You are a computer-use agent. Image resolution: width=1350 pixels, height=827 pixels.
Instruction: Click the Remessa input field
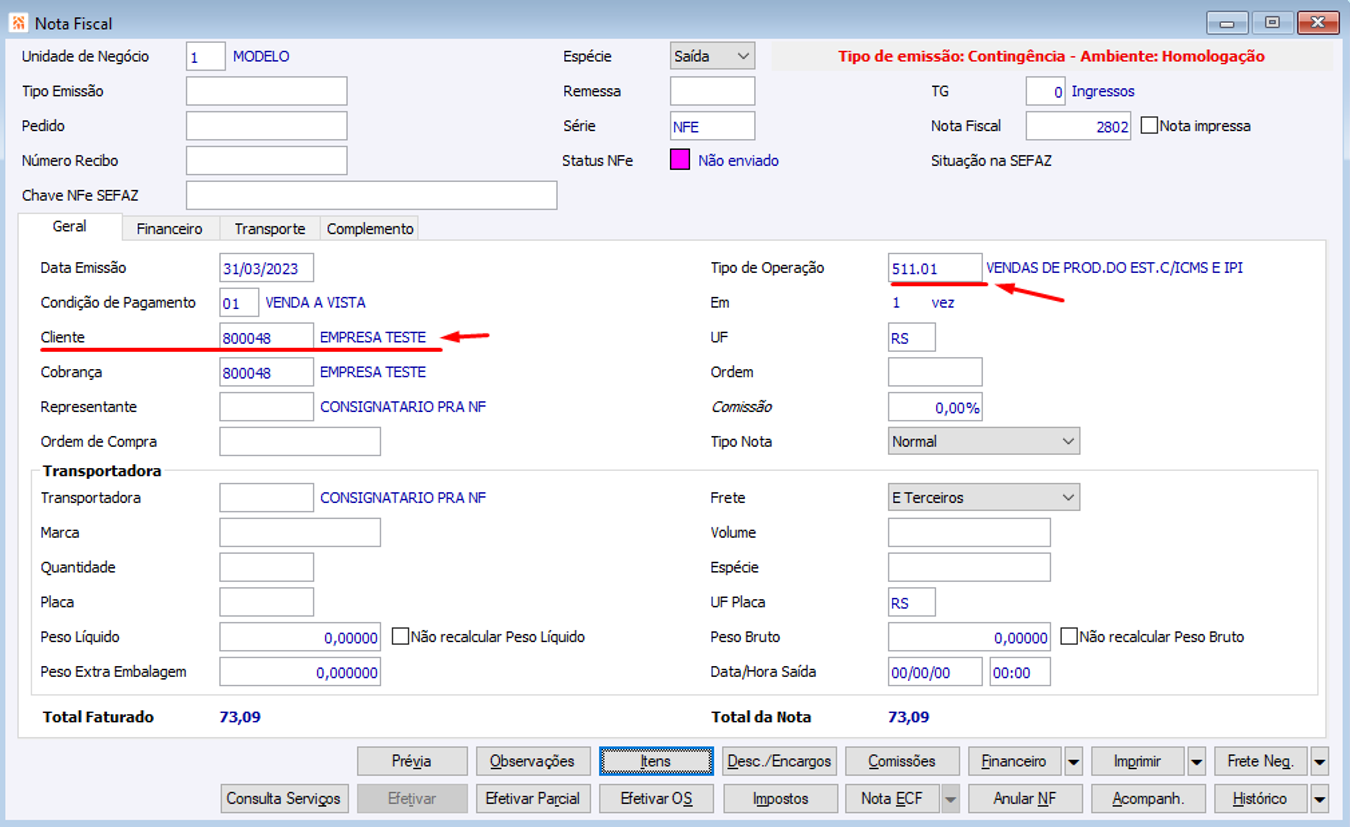[x=712, y=91]
